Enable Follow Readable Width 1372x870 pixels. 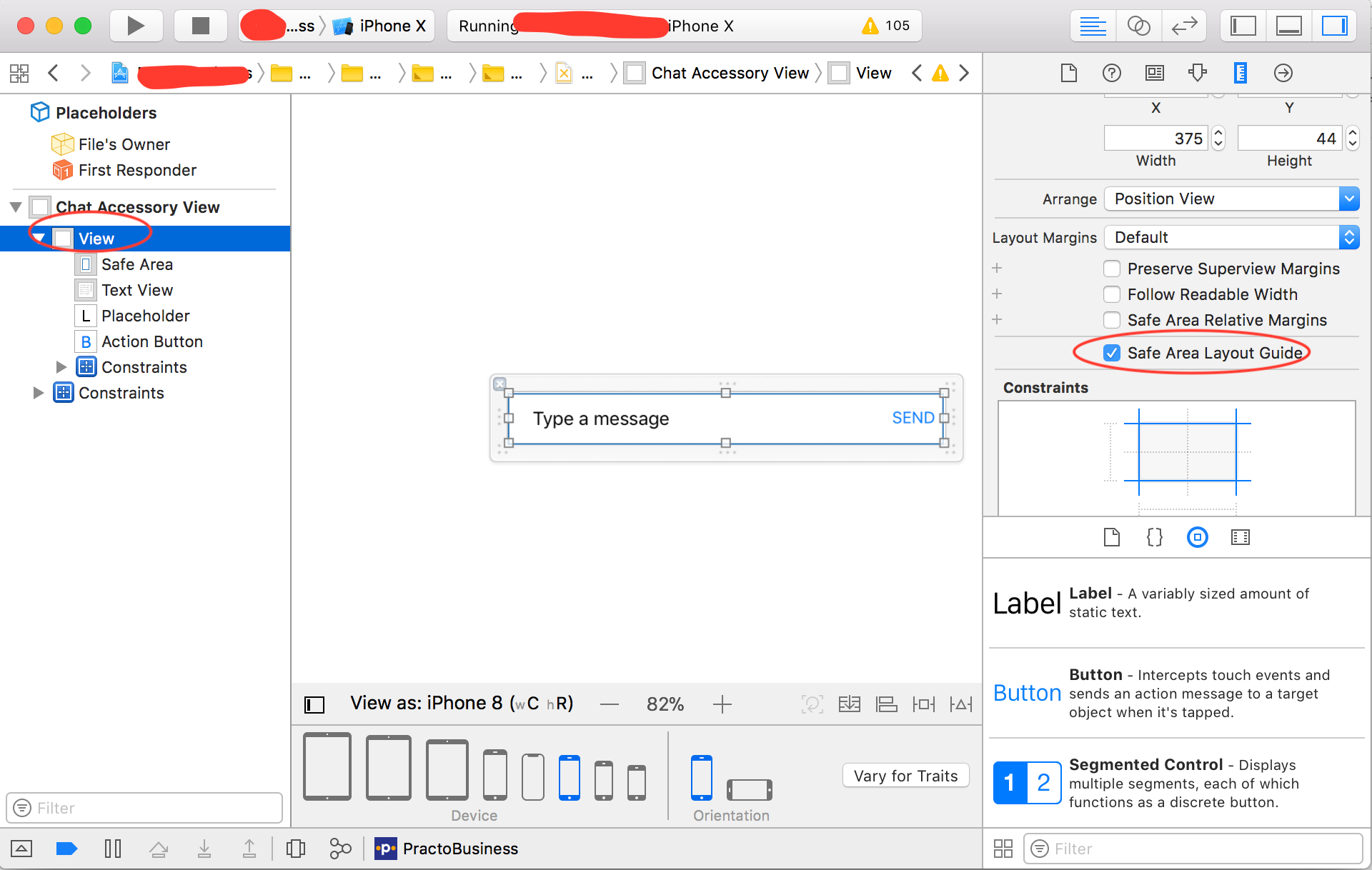[x=1112, y=294]
